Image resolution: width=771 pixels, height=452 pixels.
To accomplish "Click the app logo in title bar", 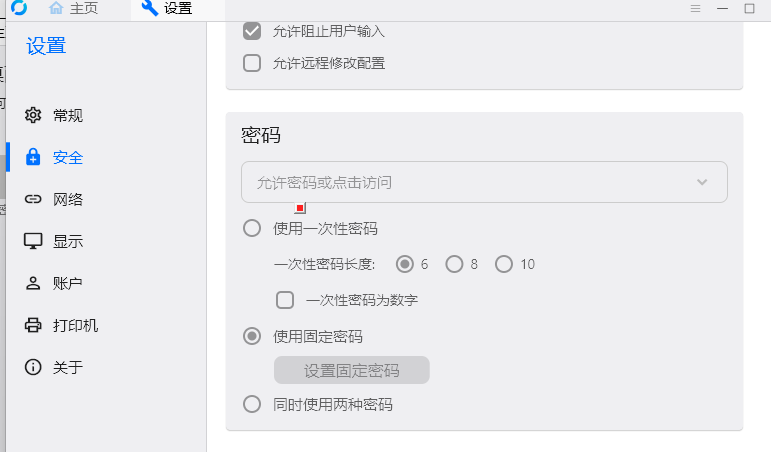I will pyautogui.click(x=19, y=8).
